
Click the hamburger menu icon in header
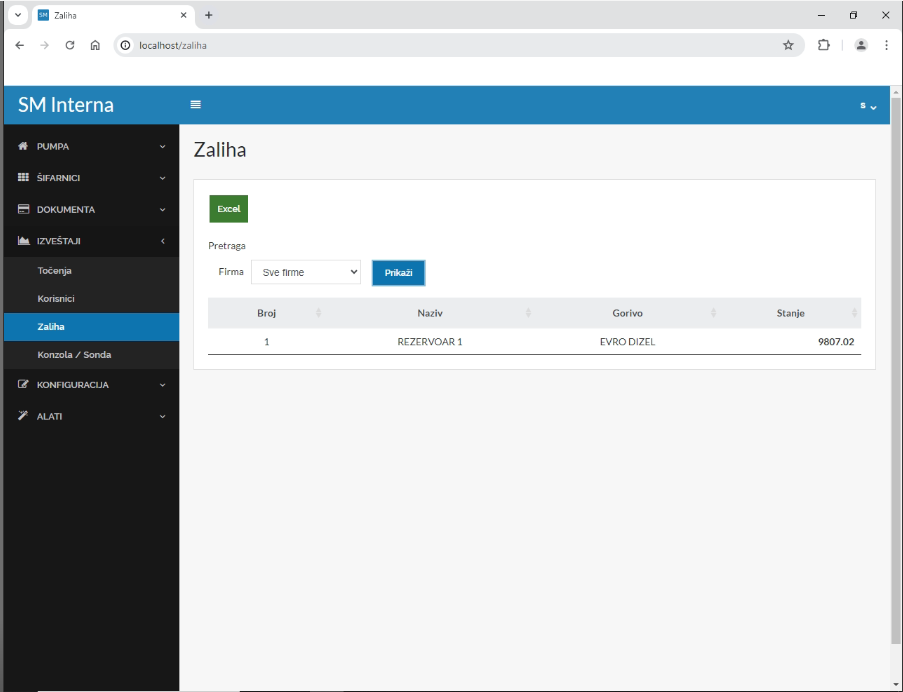click(196, 105)
